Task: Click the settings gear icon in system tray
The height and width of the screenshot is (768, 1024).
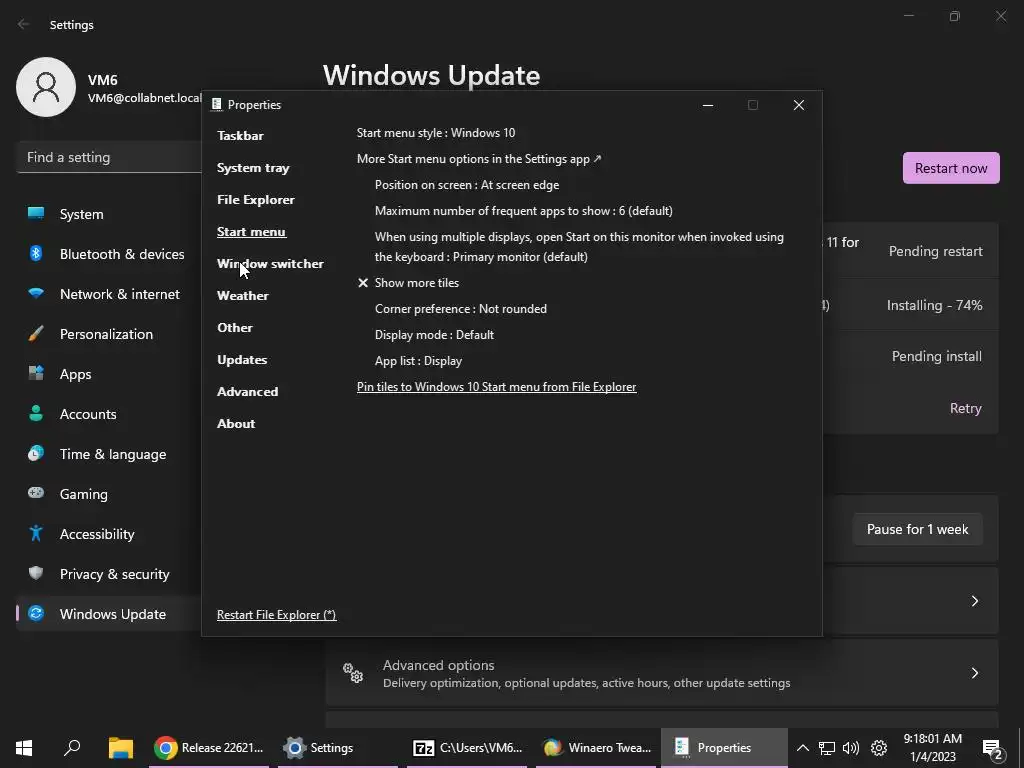Action: click(879, 748)
